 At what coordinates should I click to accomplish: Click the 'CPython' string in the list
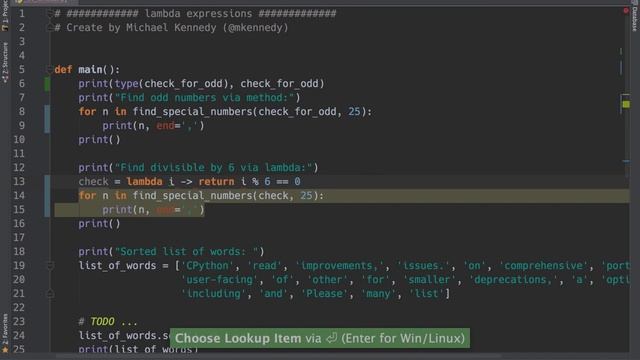point(207,266)
